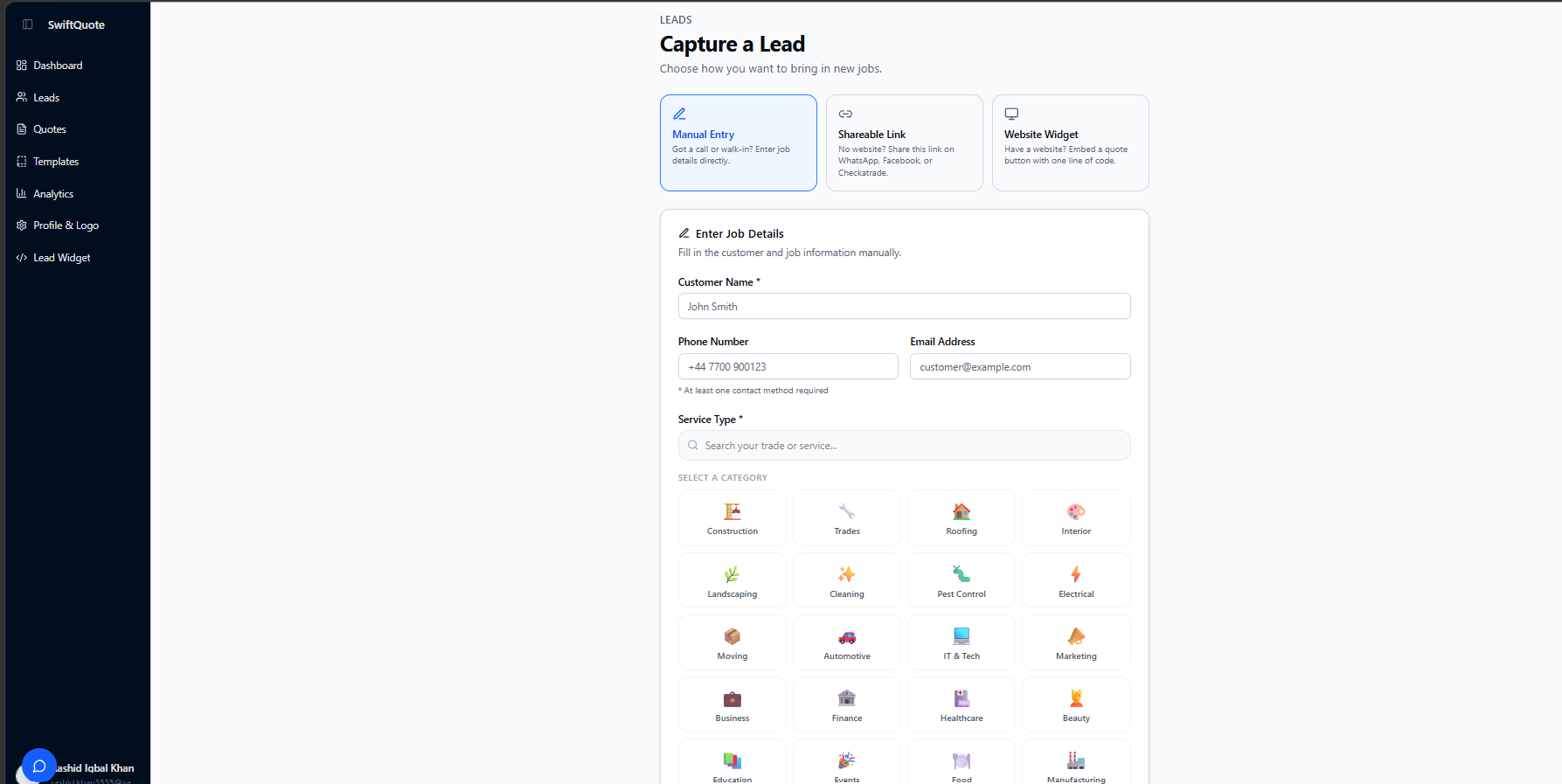Toggle the sidebar collapse icon beside SwiftQuote

click(x=28, y=24)
